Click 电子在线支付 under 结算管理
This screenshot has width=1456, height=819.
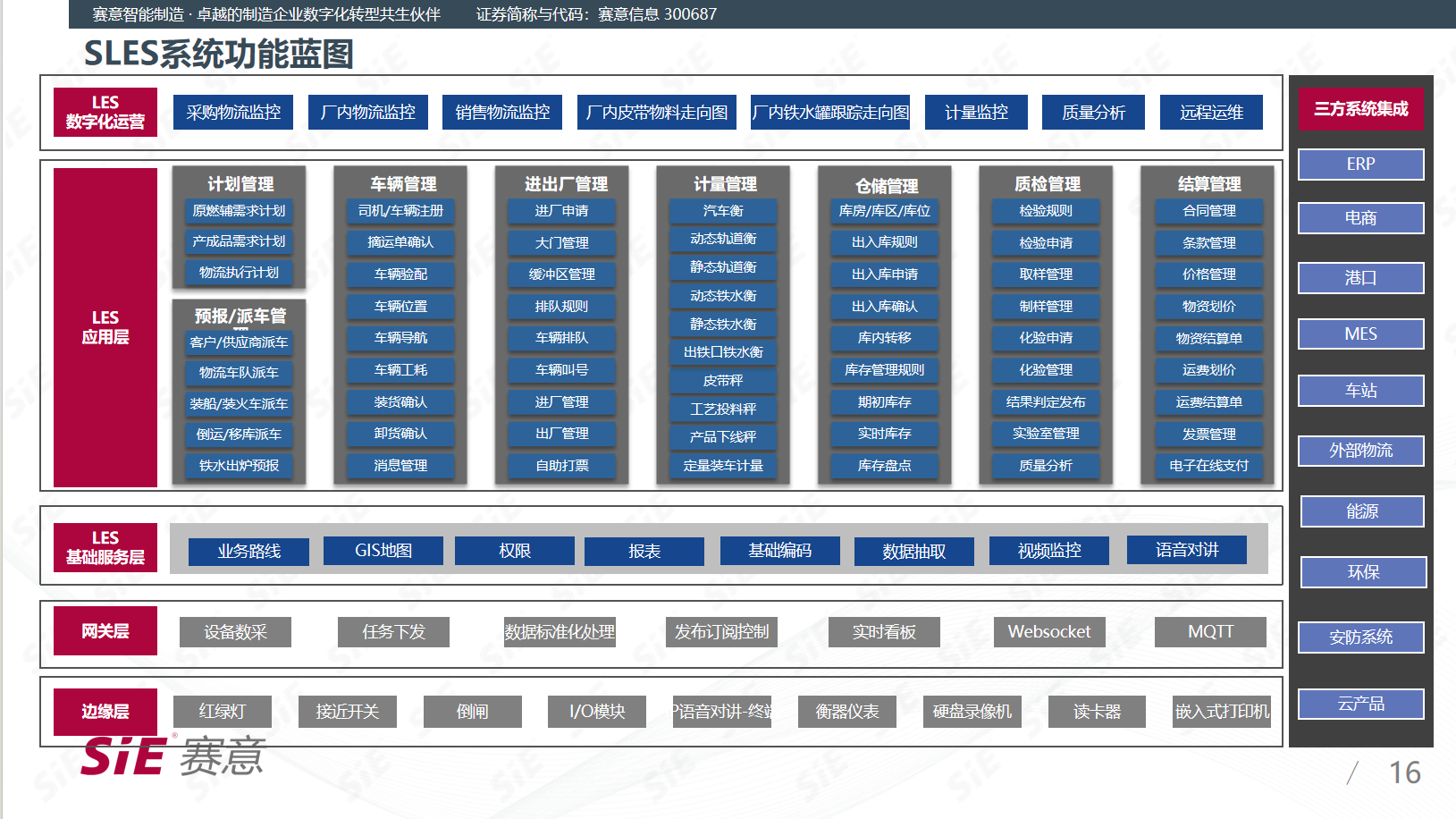tap(1208, 466)
